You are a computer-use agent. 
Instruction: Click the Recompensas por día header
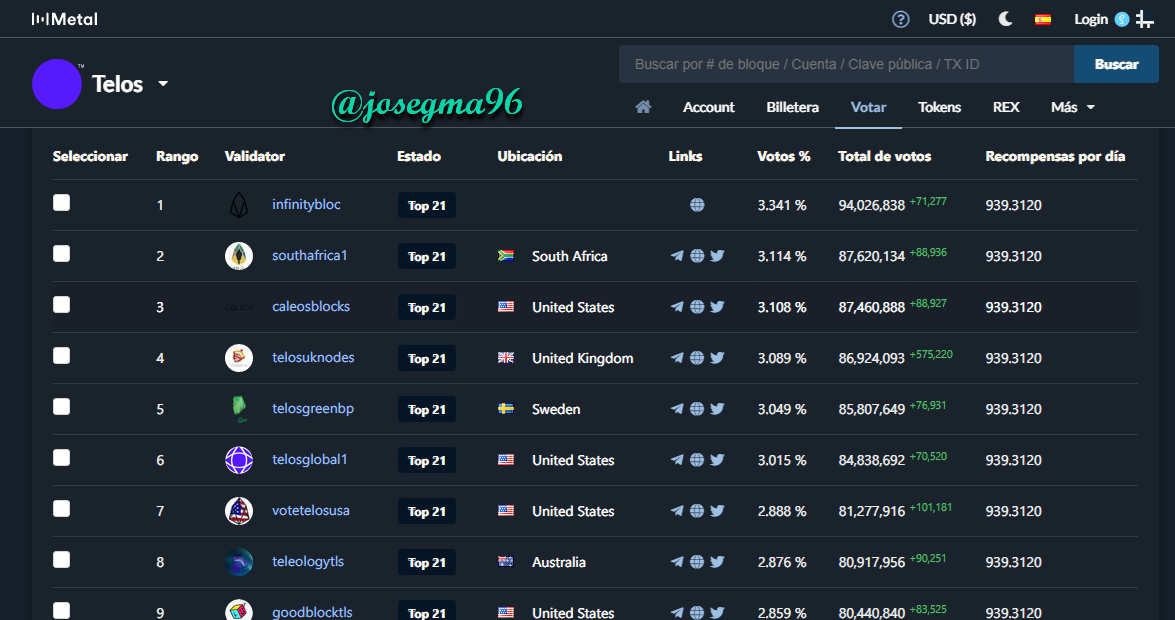click(1055, 156)
